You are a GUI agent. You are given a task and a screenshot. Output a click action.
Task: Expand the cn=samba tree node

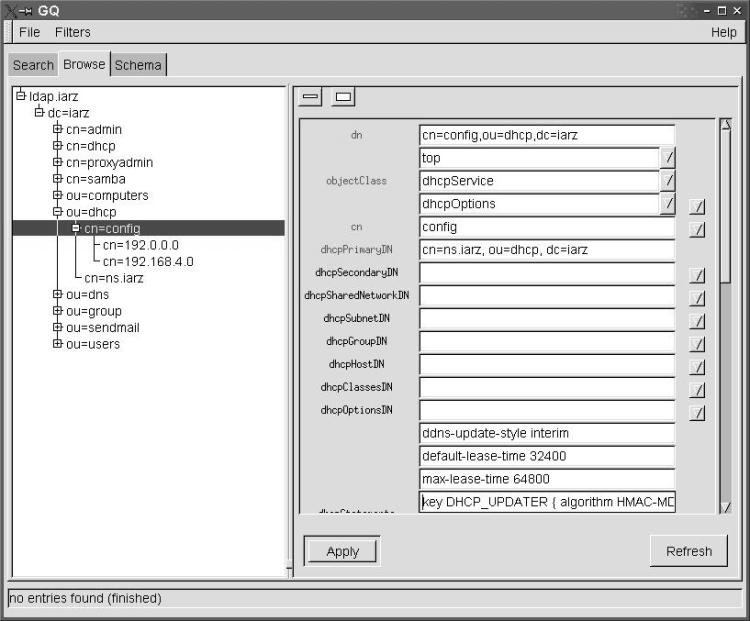58,179
